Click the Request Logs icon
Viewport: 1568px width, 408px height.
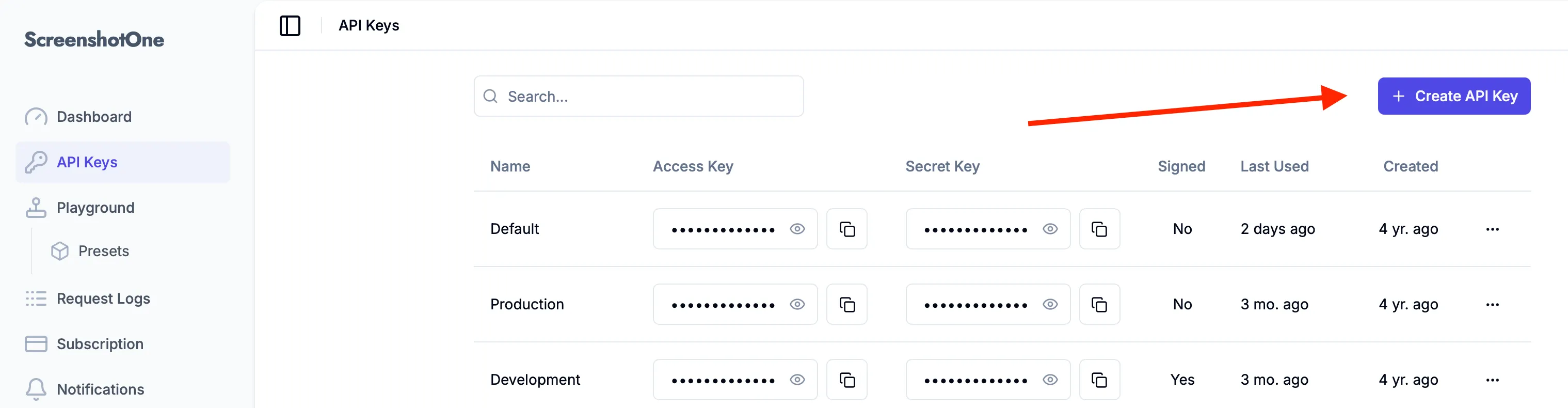point(37,299)
